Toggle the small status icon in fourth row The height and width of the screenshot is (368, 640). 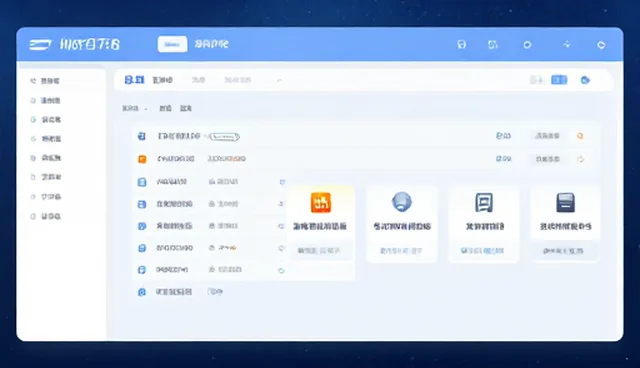coord(280,204)
